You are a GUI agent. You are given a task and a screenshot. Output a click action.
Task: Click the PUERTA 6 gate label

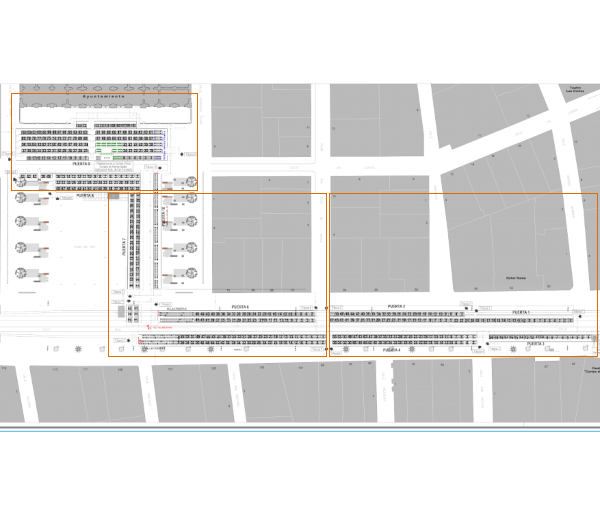(x=240, y=306)
